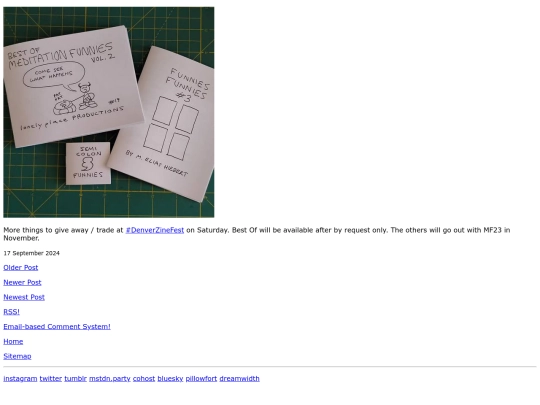The image size is (540, 405).
Task: Open the zine photo image
Action: click(x=108, y=112)
